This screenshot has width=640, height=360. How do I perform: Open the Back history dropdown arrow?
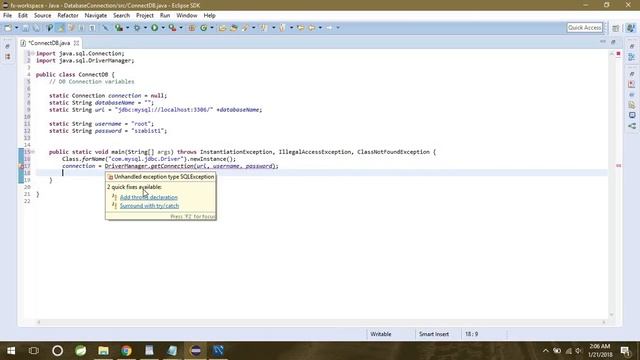[x=320, y=28]
